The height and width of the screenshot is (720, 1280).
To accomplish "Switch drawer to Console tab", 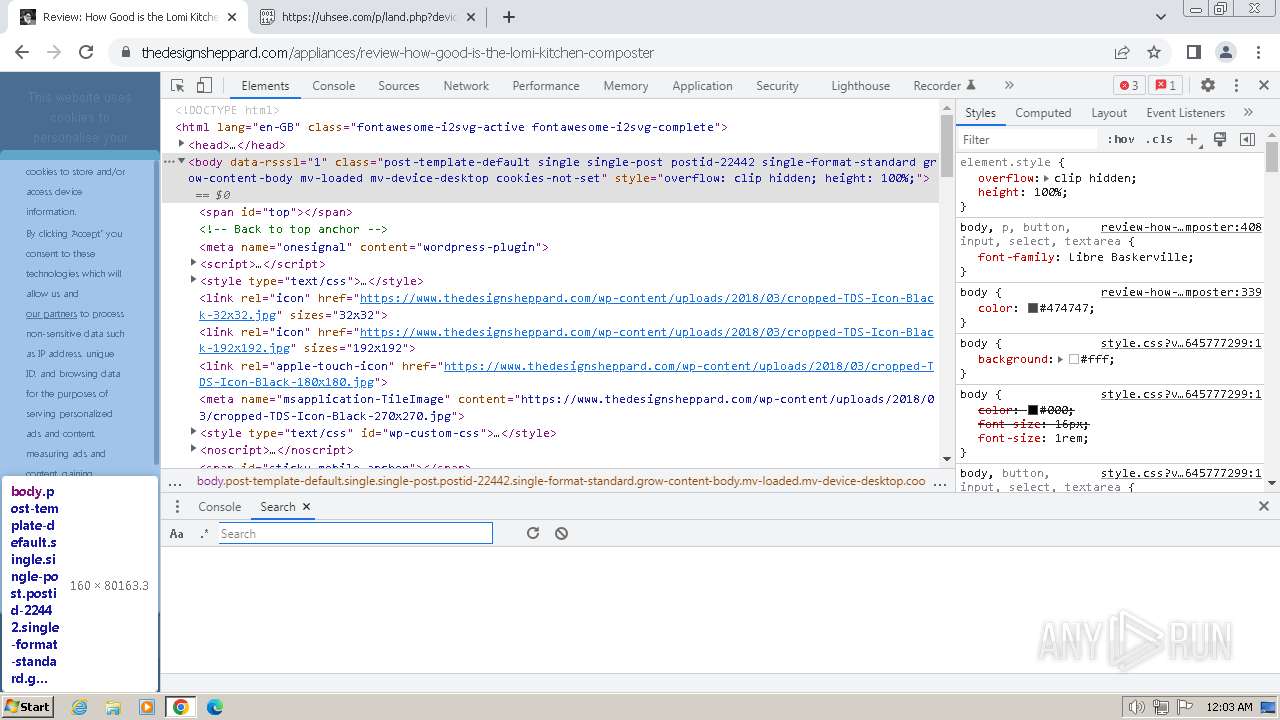I will pyautogui.click(x=219, y=507).
